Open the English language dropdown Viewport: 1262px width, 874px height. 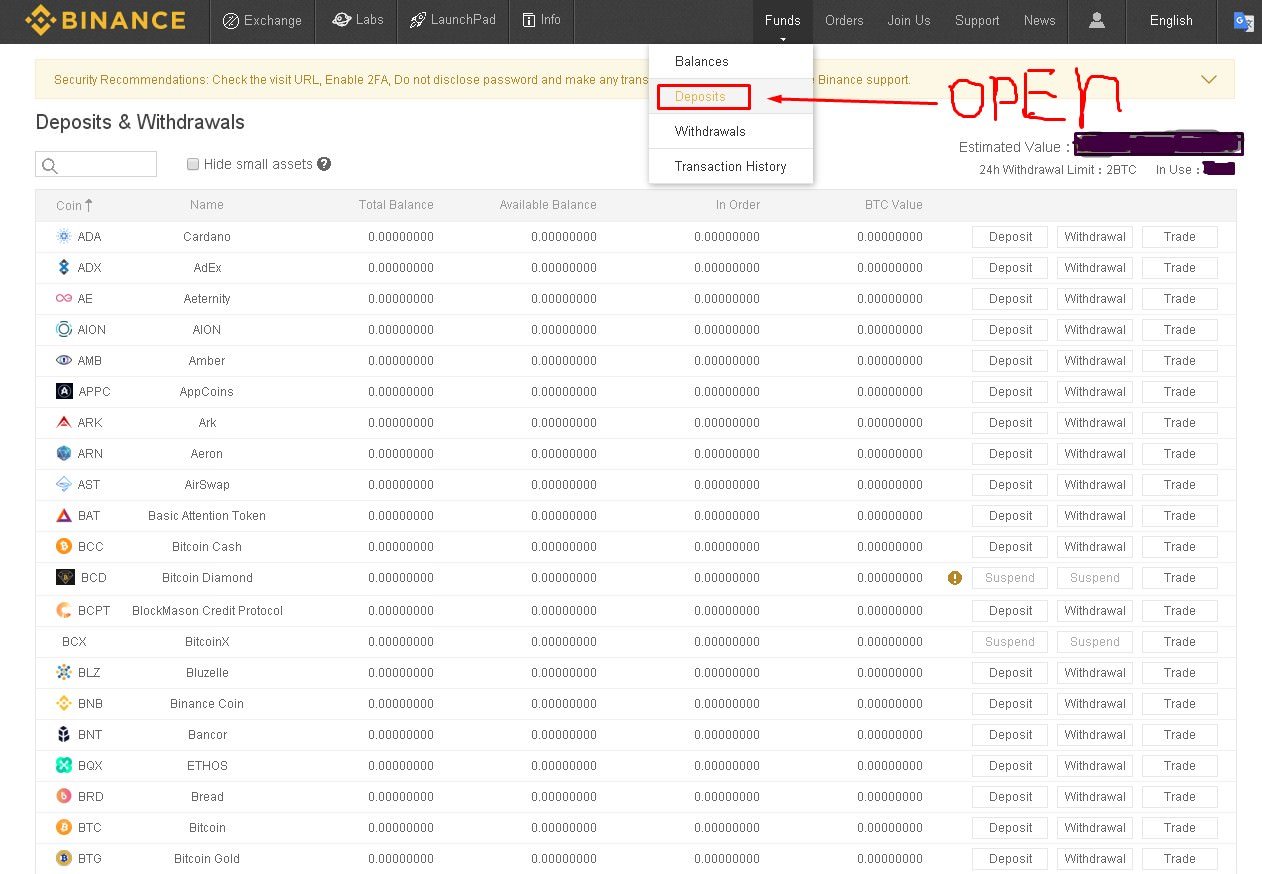point(1171,21)
